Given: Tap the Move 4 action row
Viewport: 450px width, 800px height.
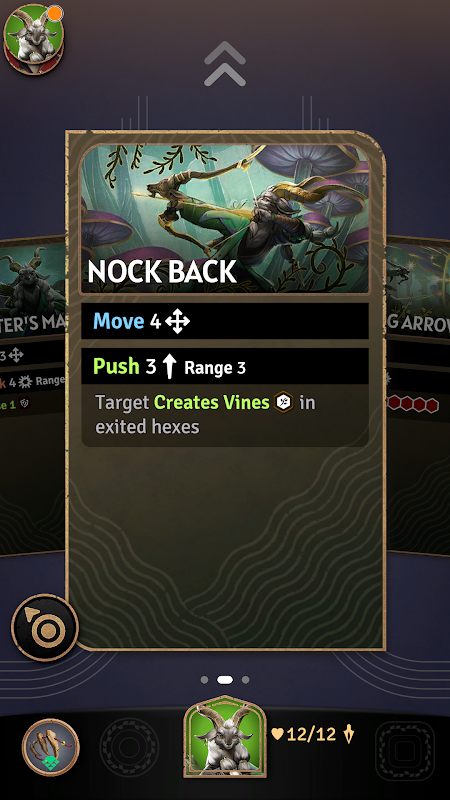Looking at the screenshot, I should [x=225, y=321].
